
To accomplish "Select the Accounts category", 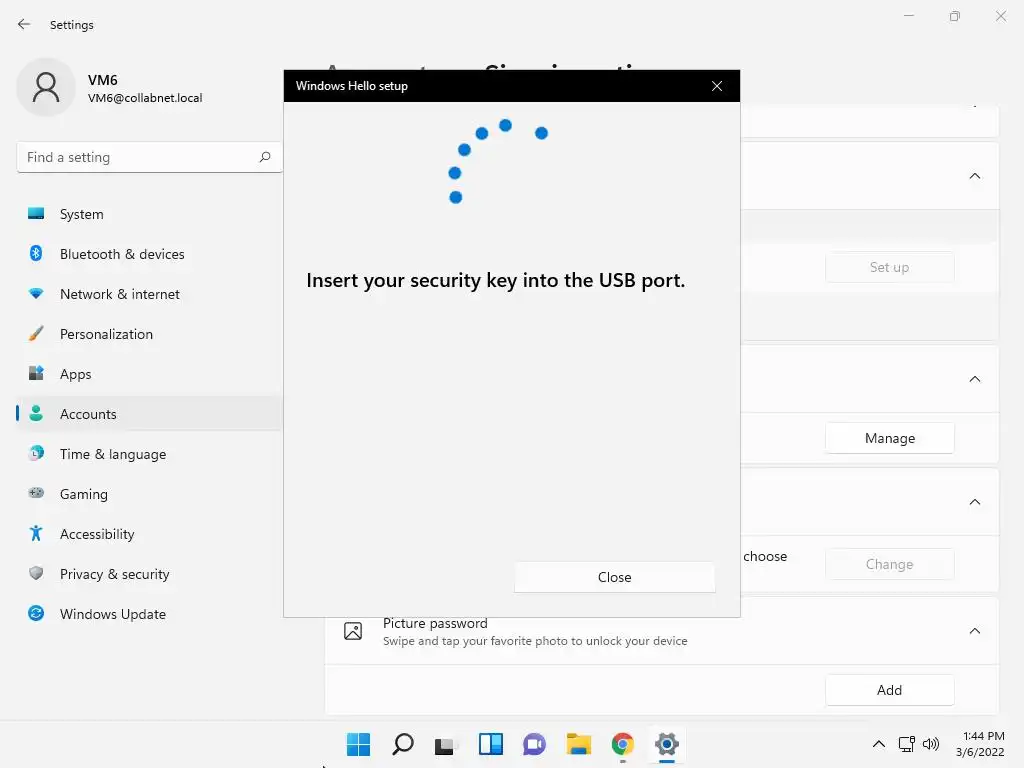I will [x=150, y=414].
